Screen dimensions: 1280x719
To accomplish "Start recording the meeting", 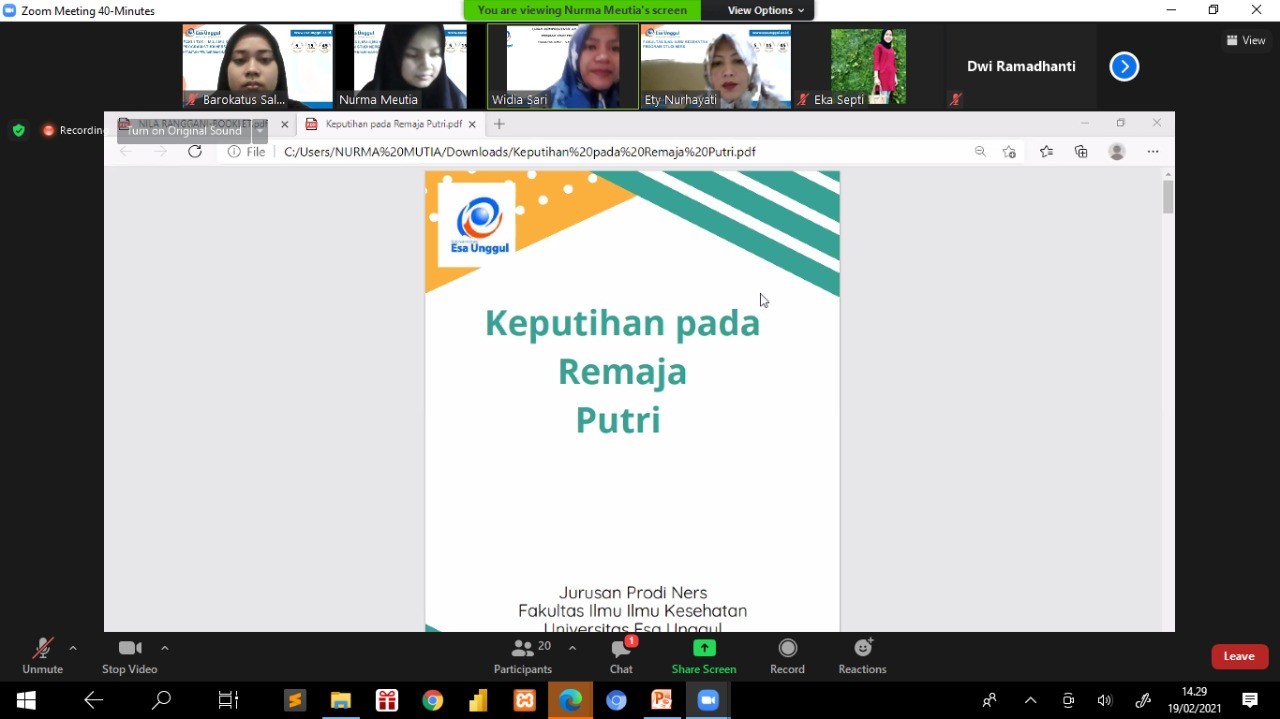I will coord(787,656).
